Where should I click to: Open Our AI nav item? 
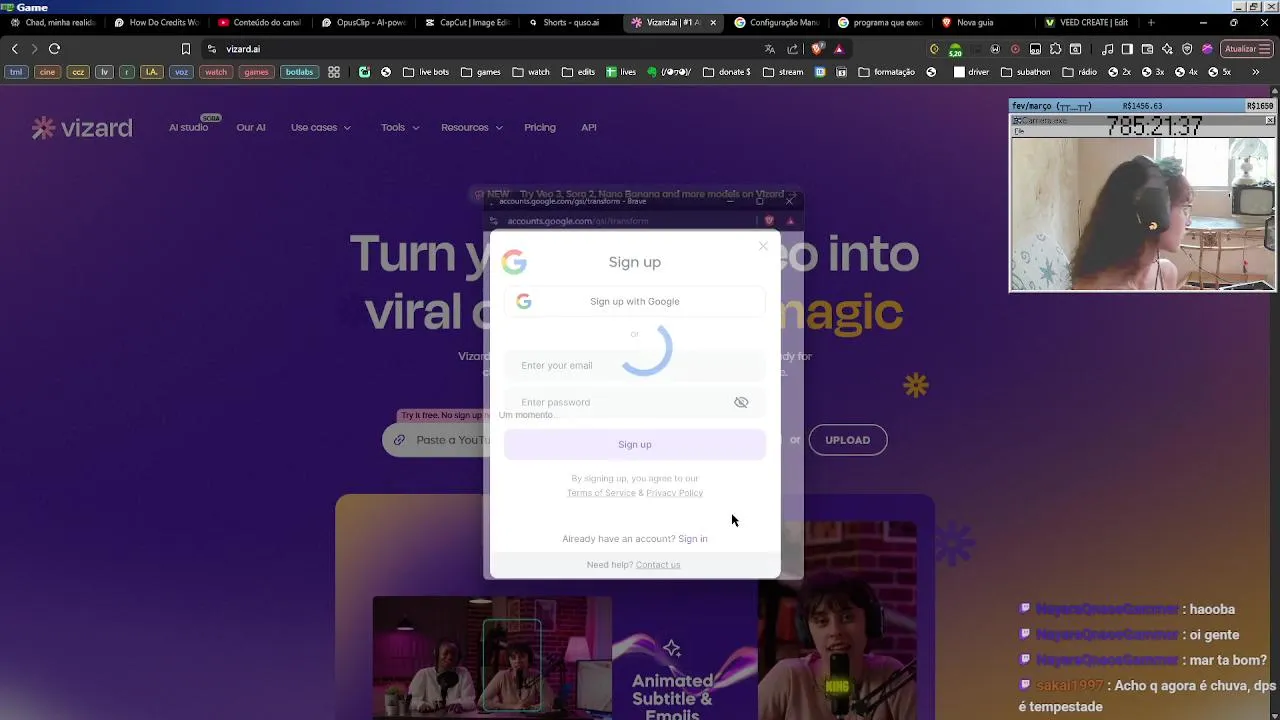(251, 127)
